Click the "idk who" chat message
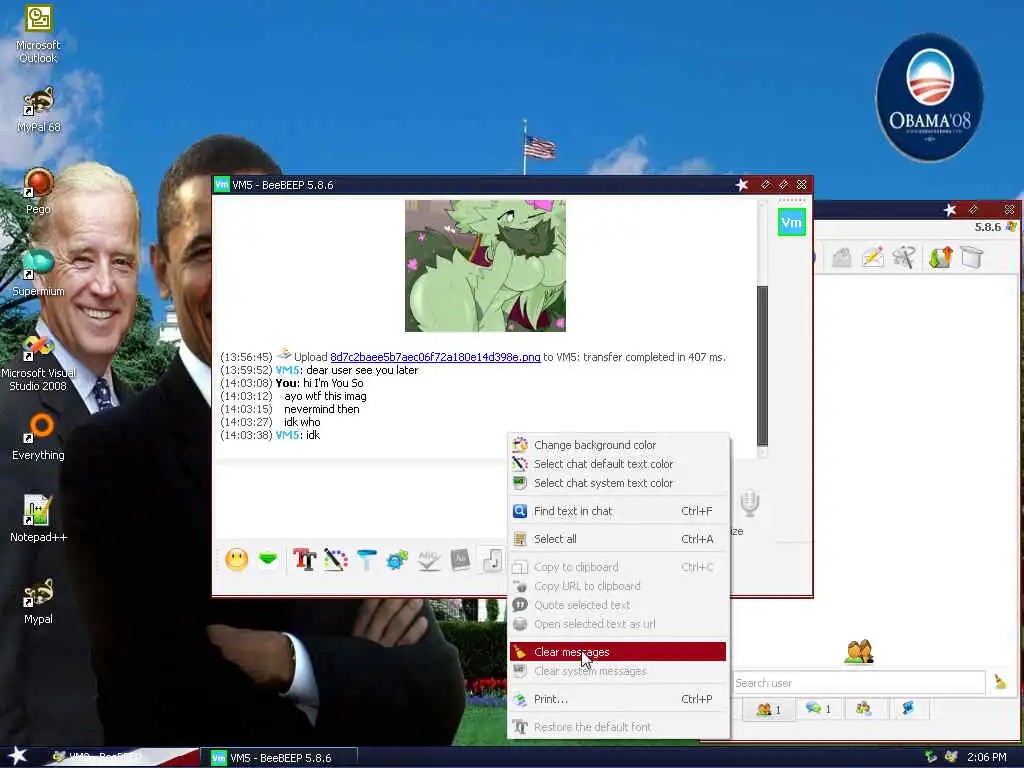1024x768 pixels. [x=302, y=423]
